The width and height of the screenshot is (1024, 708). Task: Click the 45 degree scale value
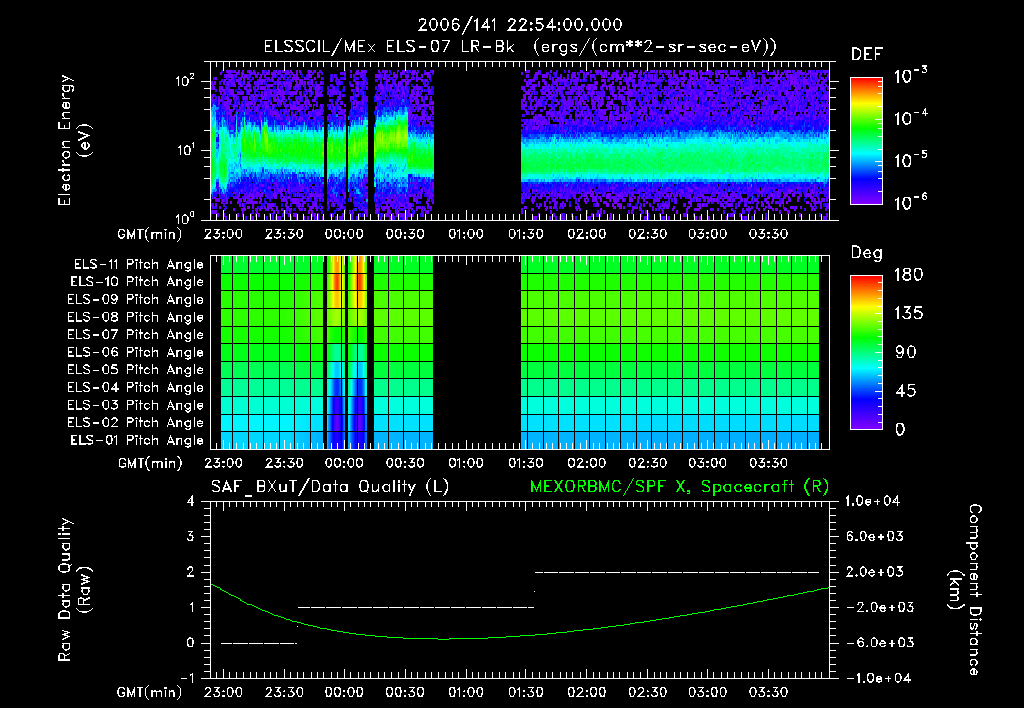908,391
